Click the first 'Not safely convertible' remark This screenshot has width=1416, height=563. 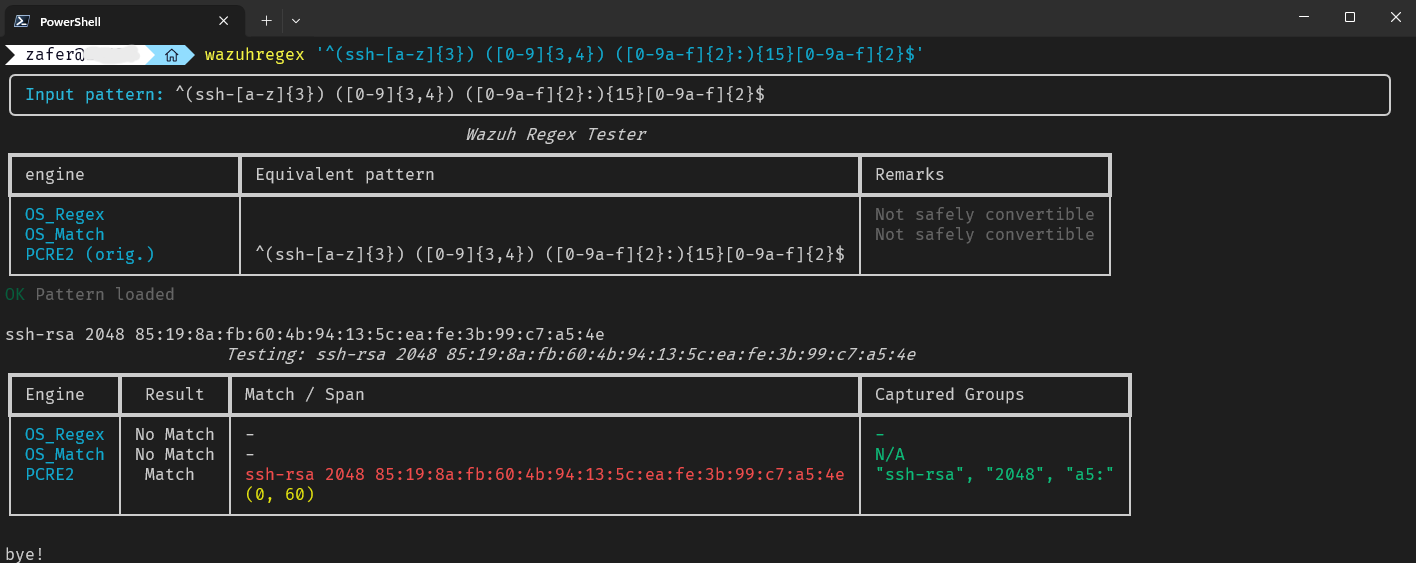click(985, 214)
